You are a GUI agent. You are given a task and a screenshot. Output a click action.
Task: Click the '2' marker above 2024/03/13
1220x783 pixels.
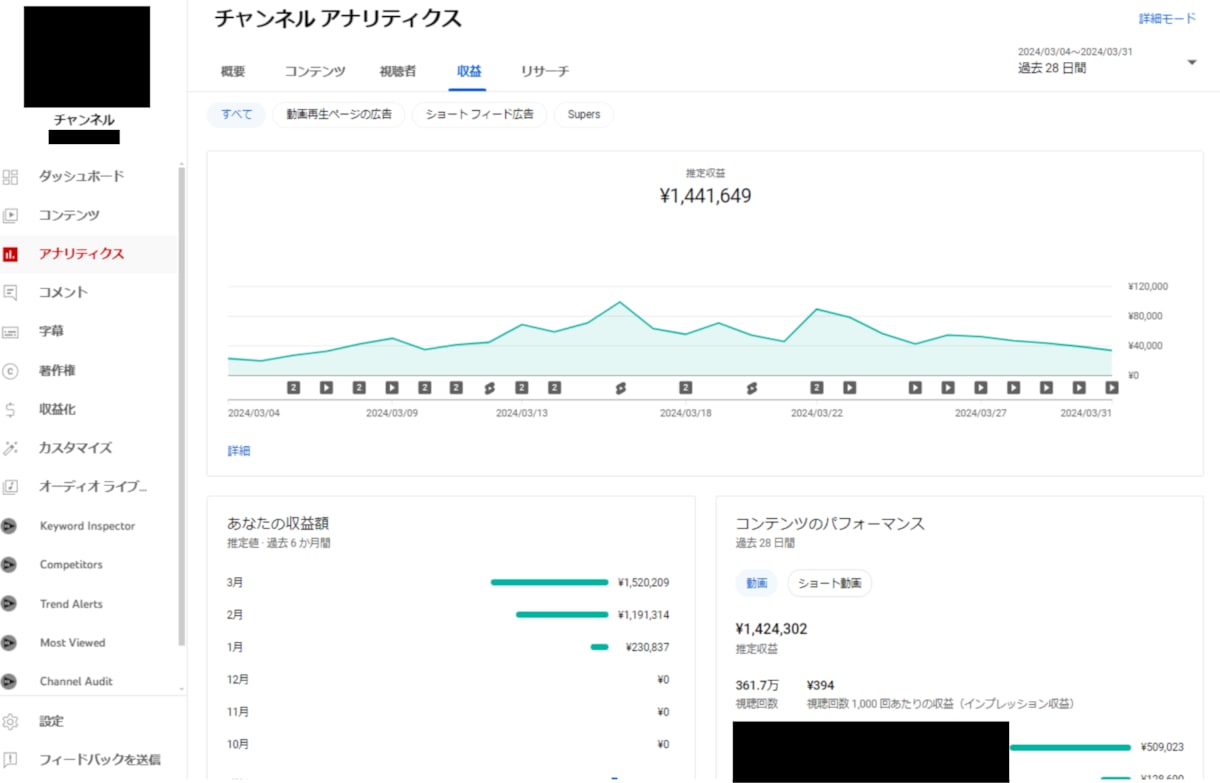pos(521,388)
